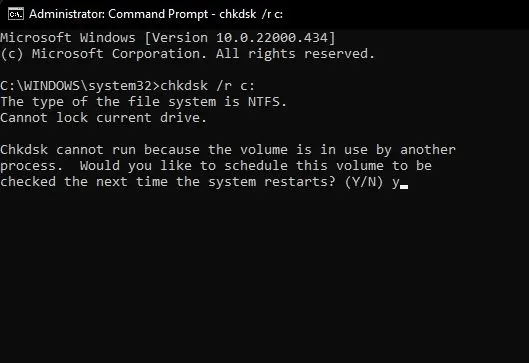
Task: Click the Chkdsk cannot run because line
Action: [x=228, y=150]
